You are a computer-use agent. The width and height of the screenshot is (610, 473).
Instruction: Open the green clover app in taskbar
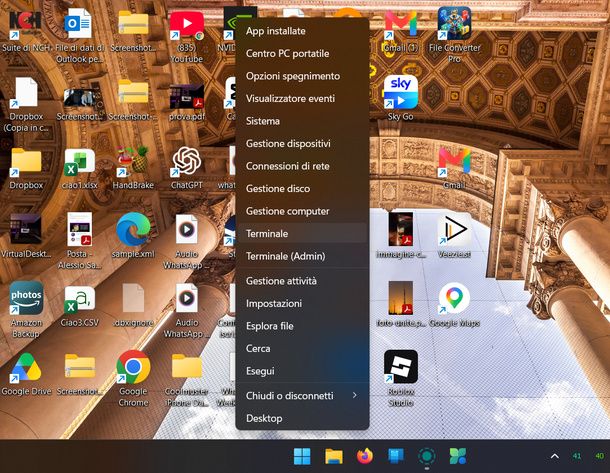pyautogui.click(x=458, y=456)
